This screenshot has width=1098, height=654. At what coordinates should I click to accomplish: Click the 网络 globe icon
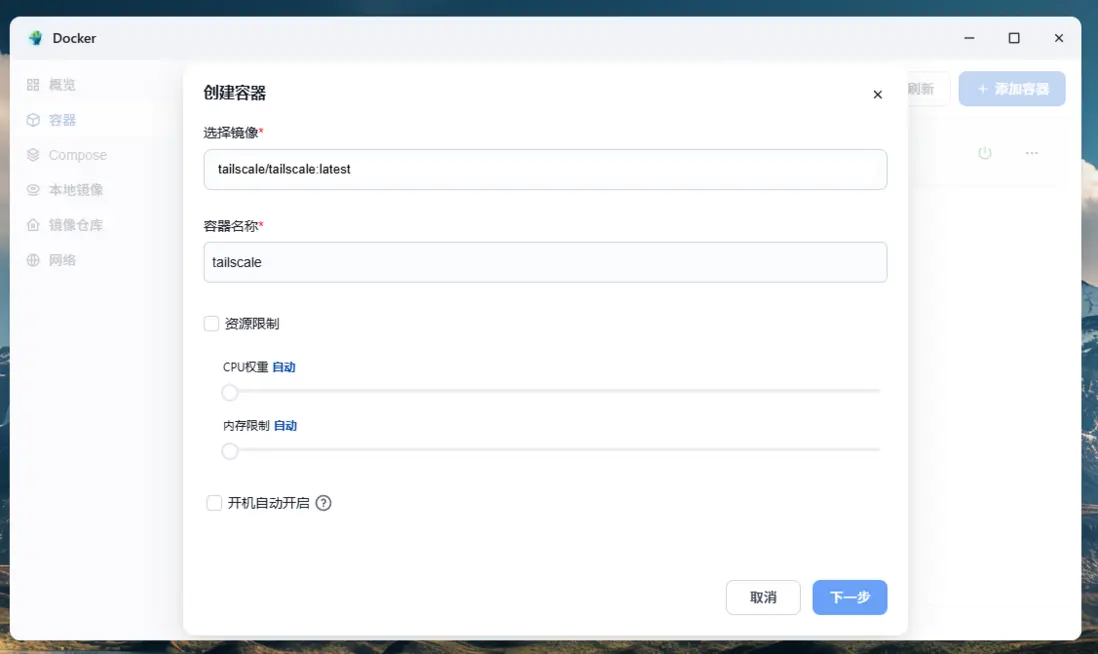coord(33,260)
